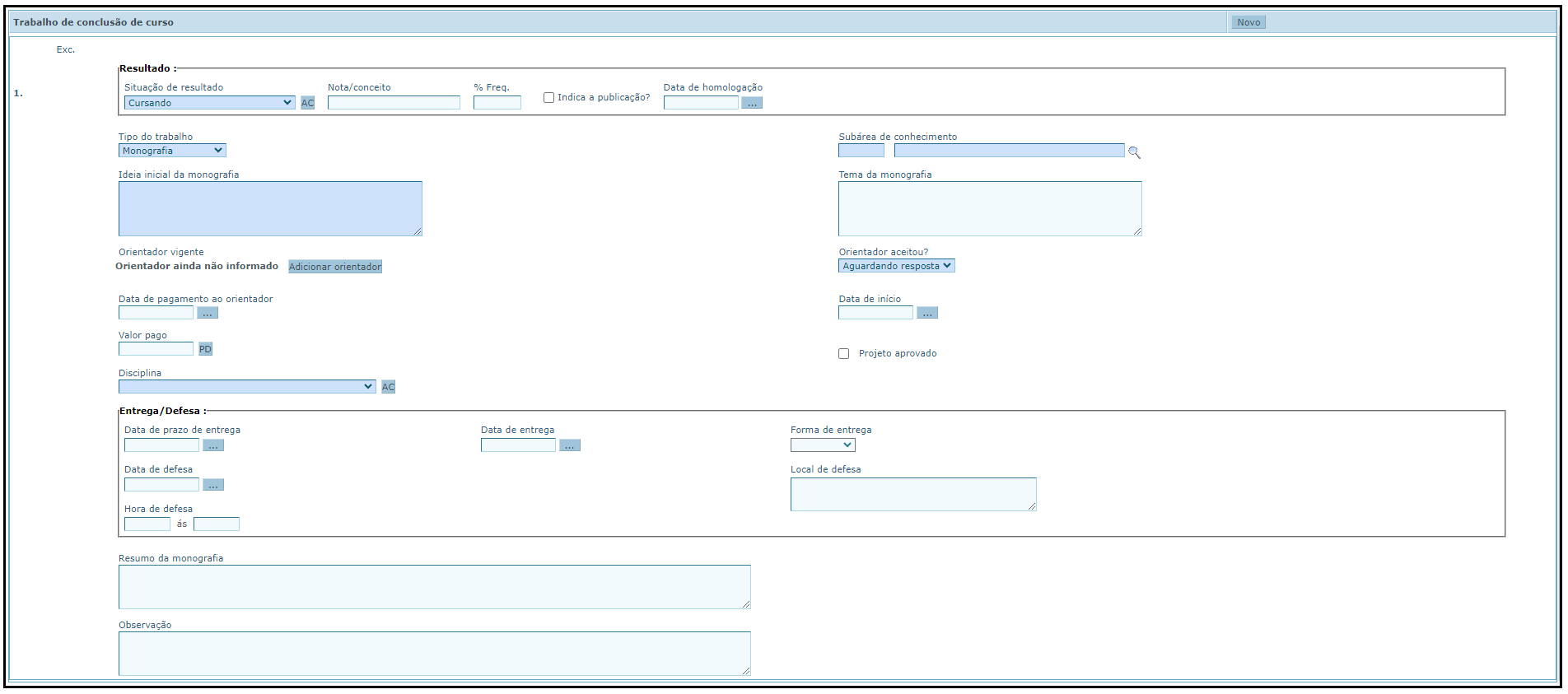Click the Data de defesa field
This screenshot has width=1568, height=694.
click(x=161, y=485)
